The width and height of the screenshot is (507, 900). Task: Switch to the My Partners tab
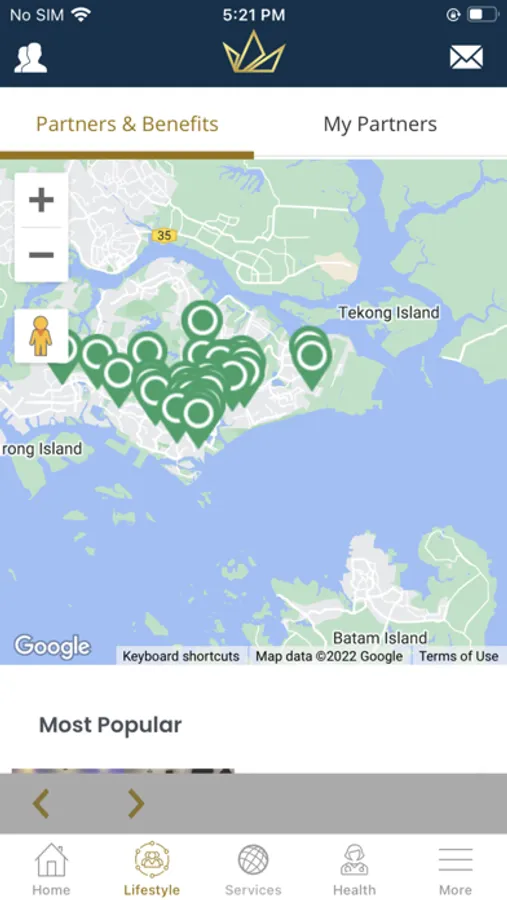pyautogui.click(x=380, y=124)
